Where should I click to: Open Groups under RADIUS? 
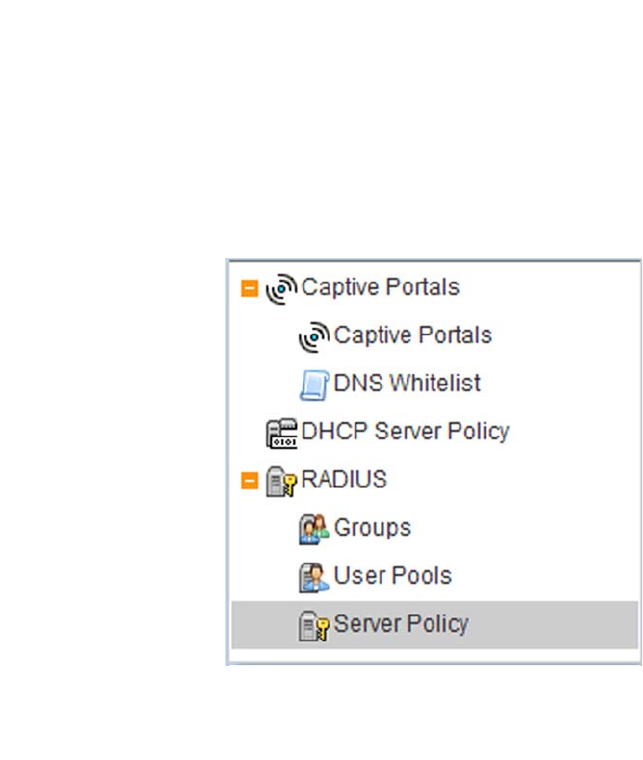tap(372, 528)
